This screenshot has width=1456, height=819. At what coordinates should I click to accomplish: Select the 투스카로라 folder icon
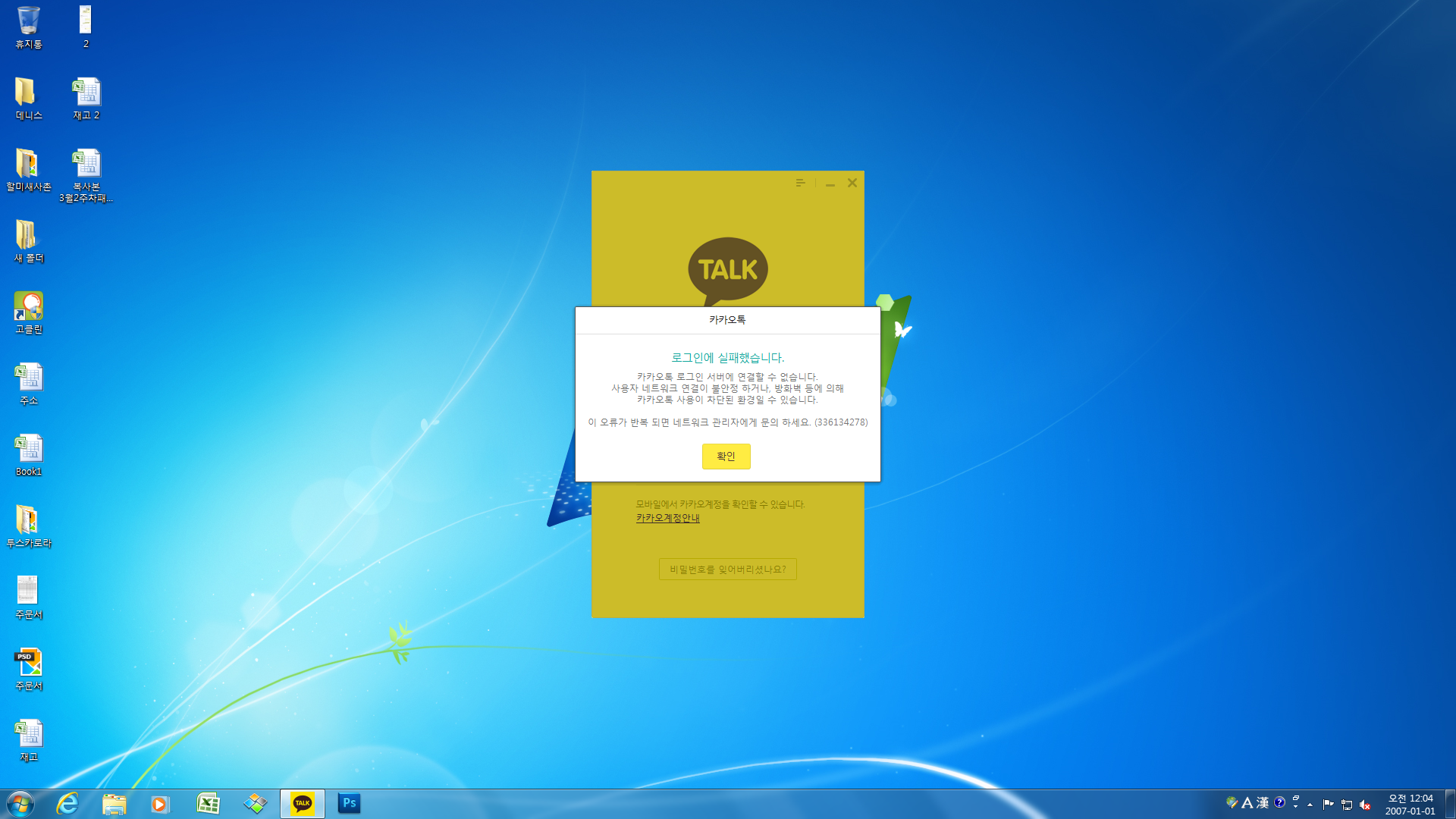(29, 526)
